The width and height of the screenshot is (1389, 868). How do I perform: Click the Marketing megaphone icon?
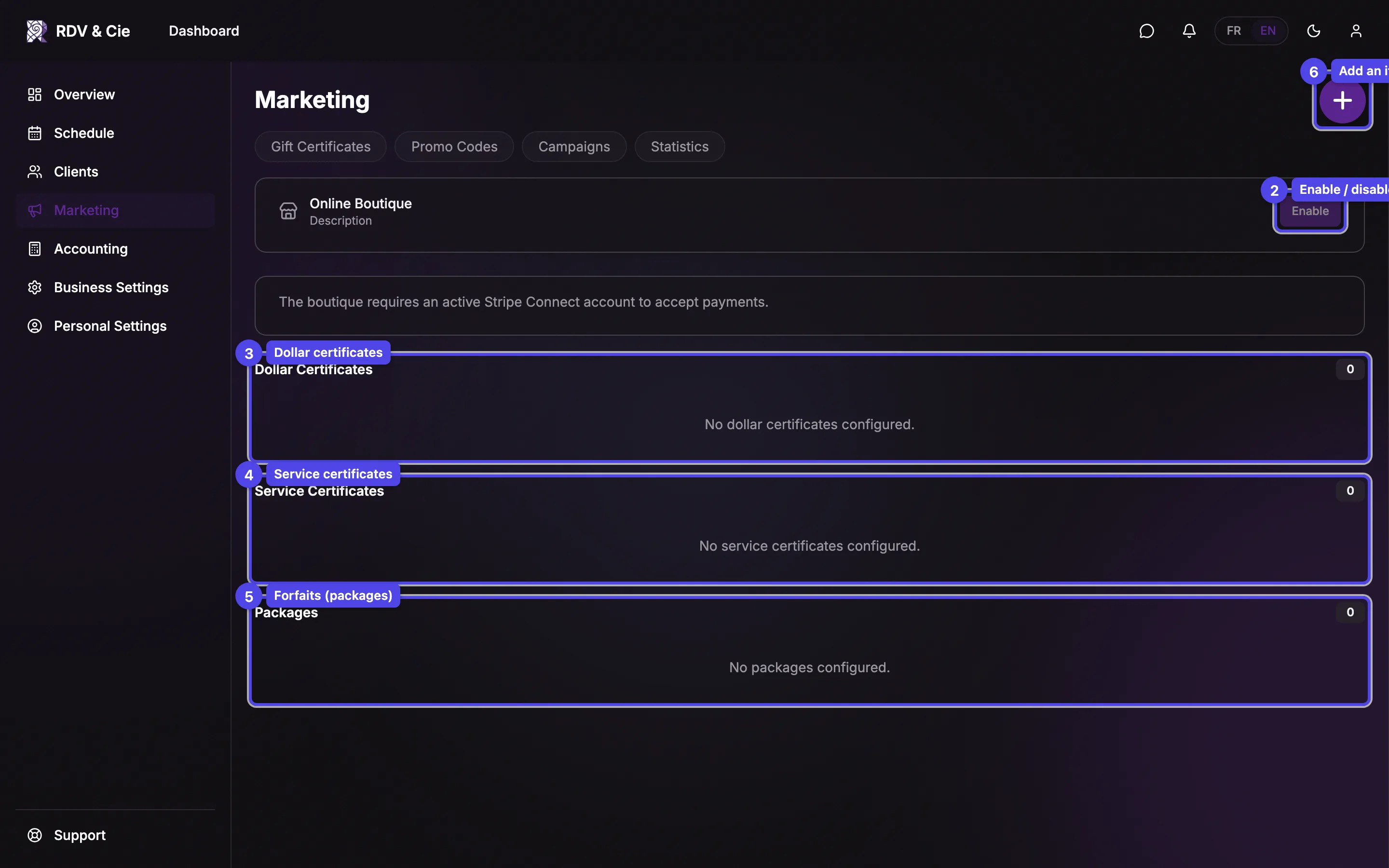point(35,210)
